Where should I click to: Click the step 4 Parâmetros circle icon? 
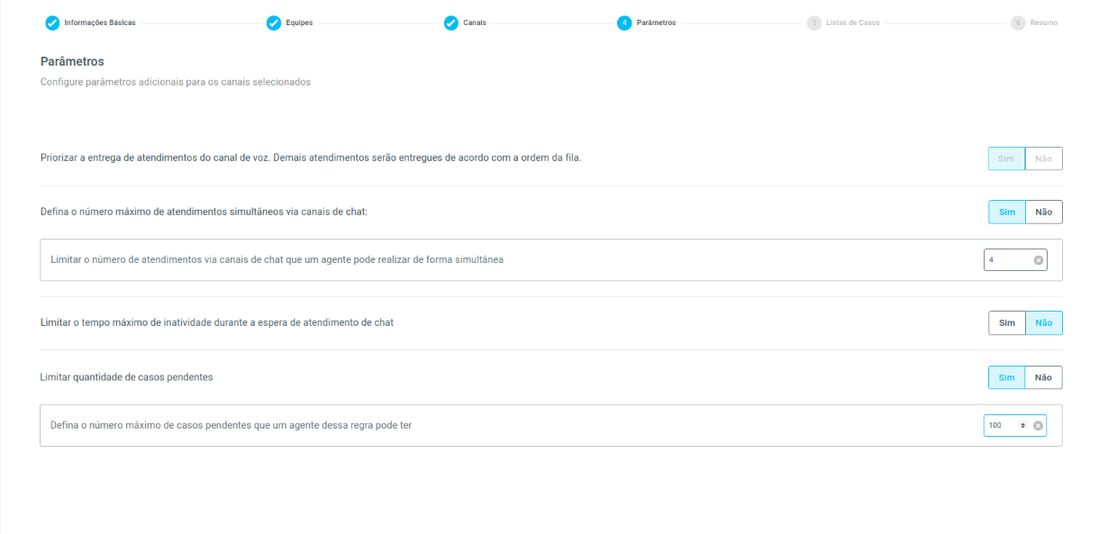pyautogui.click(x=624, y=23)
